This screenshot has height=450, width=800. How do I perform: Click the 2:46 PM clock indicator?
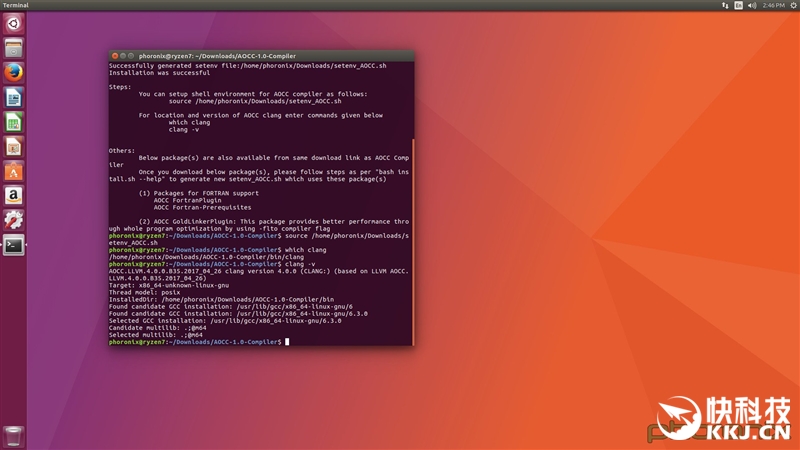(773, 5)
